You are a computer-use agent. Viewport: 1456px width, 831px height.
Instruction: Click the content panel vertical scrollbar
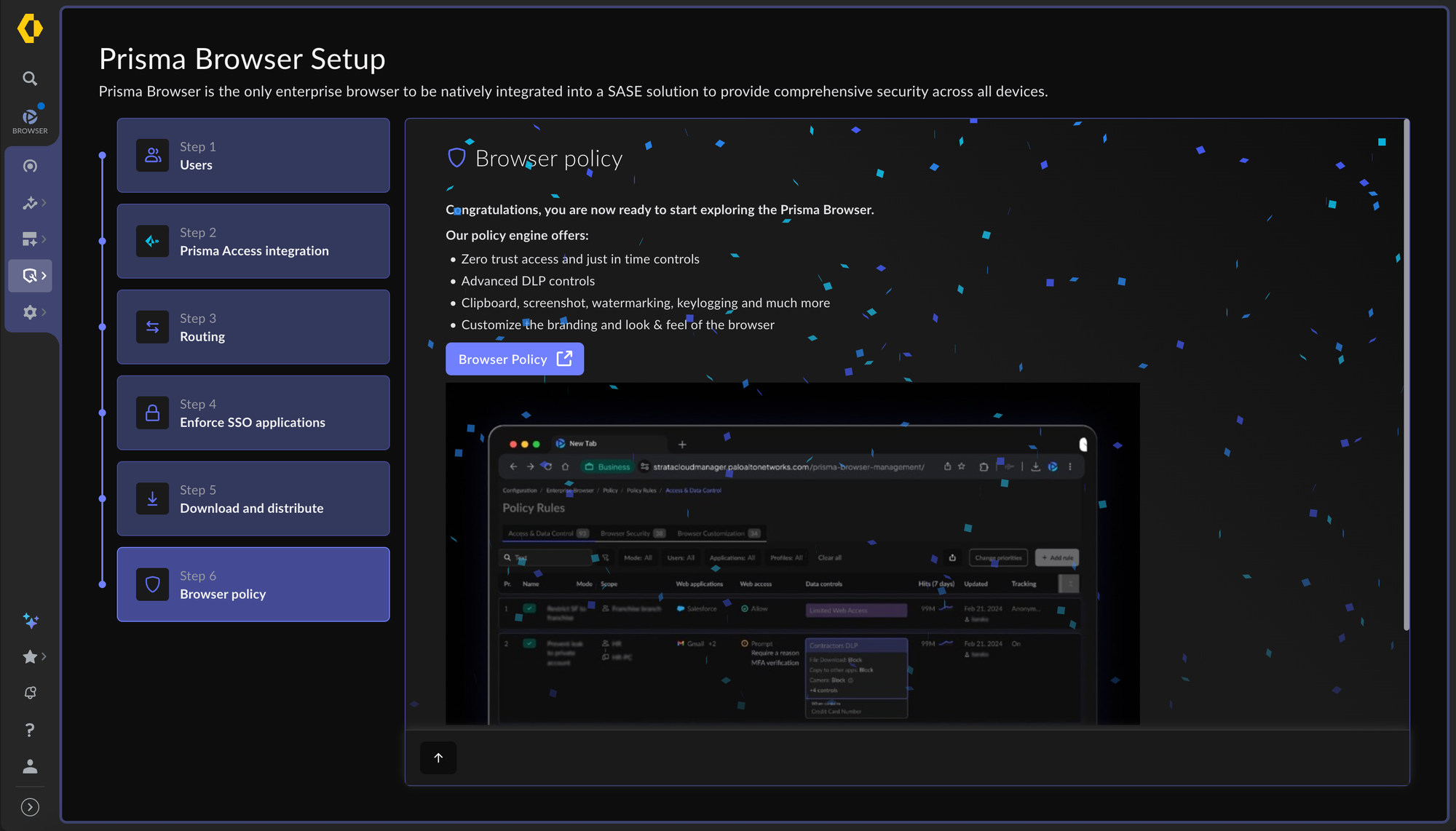(1406, 375)
